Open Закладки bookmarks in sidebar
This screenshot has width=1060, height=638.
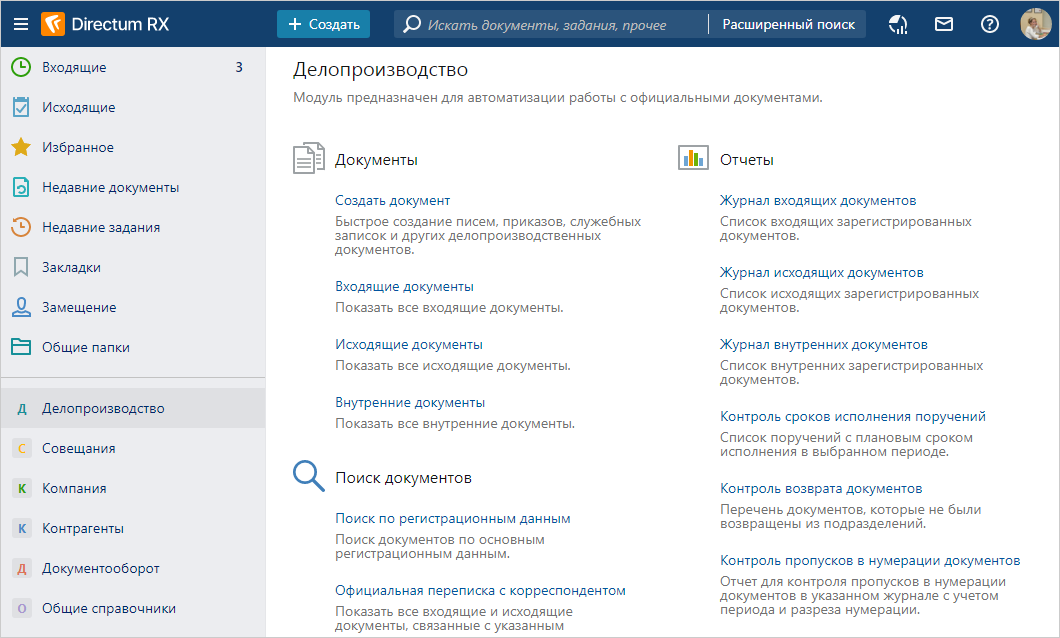point(71,268)
